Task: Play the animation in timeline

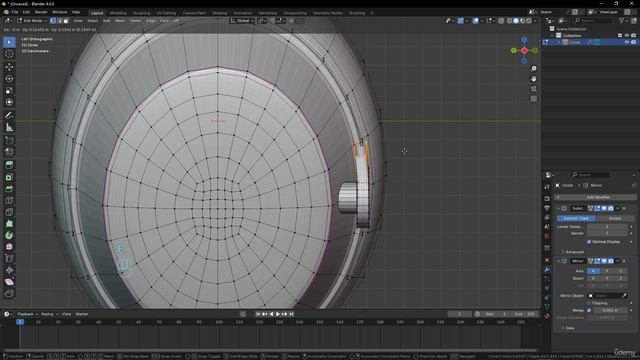Action: pos(278,314)
